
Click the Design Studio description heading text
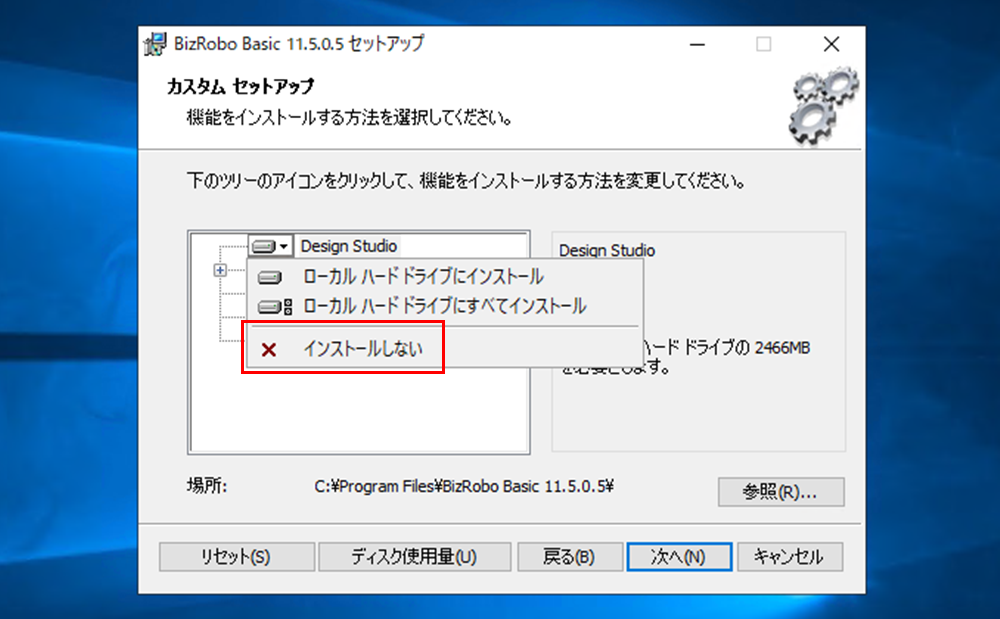(x=607, y=251)
